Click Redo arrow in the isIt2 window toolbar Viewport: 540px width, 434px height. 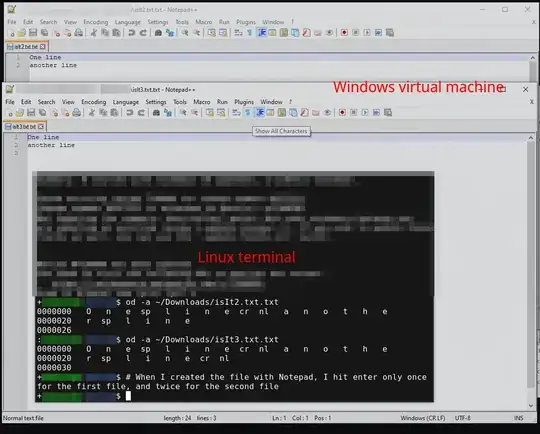143,33
